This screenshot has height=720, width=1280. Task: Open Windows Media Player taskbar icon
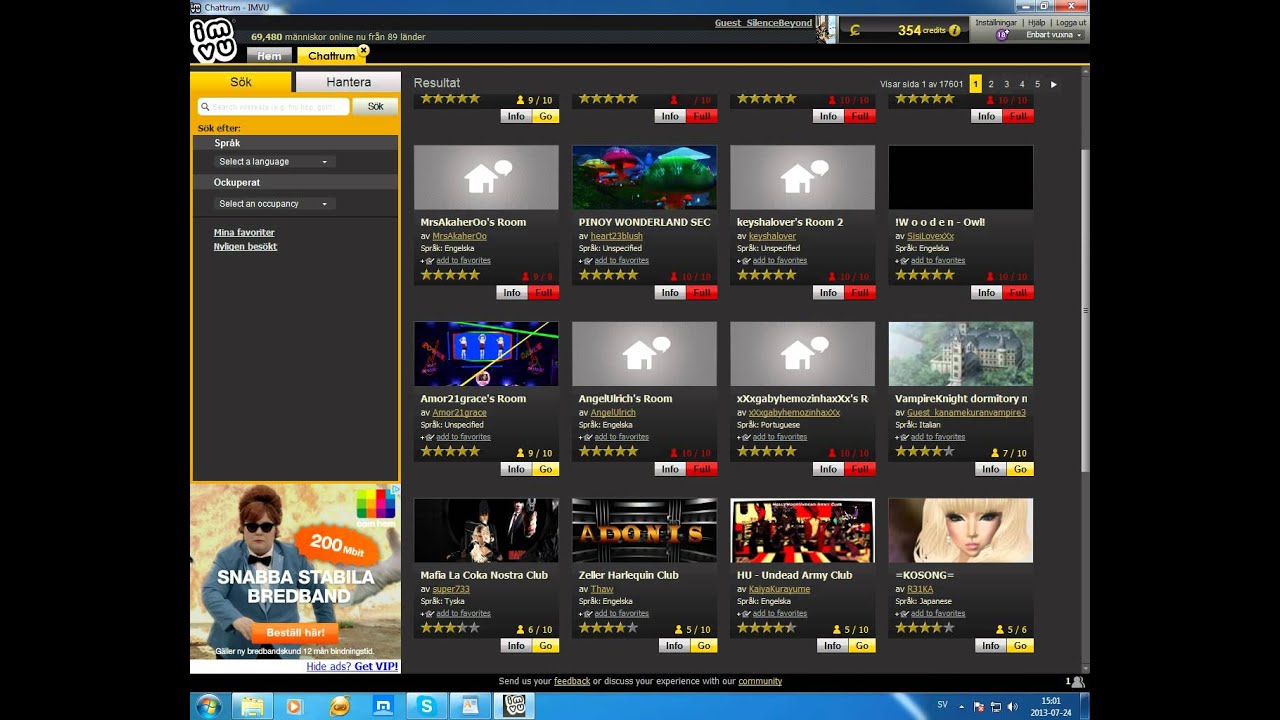[294, 706]
